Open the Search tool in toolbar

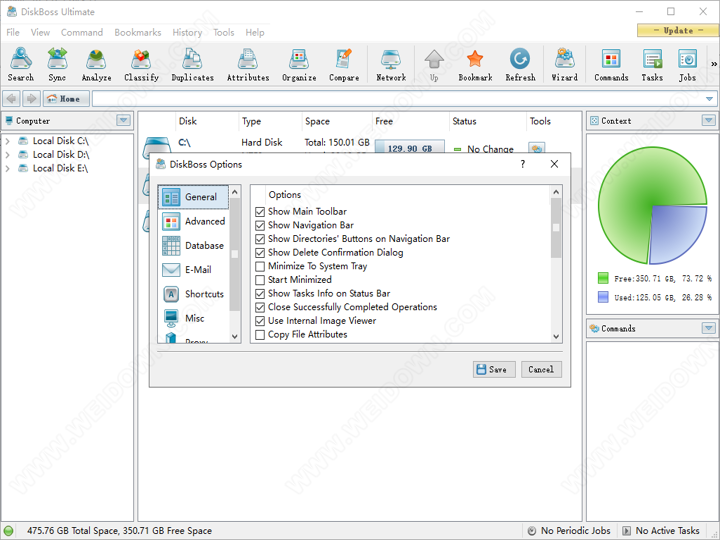(x=21, y=64)
